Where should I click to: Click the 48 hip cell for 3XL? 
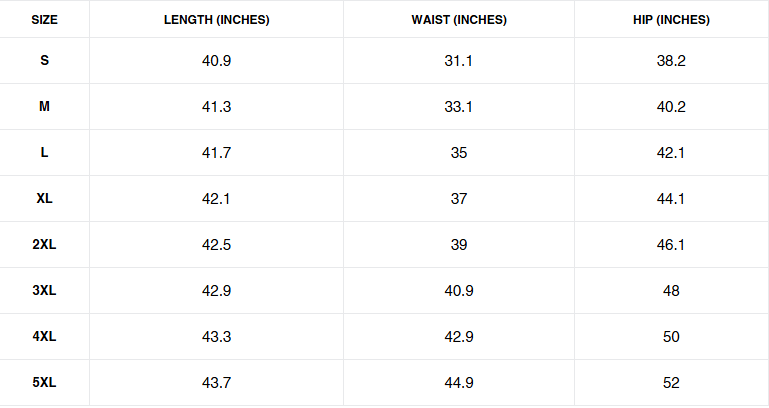pyautogui.click(x=671, y=291)
